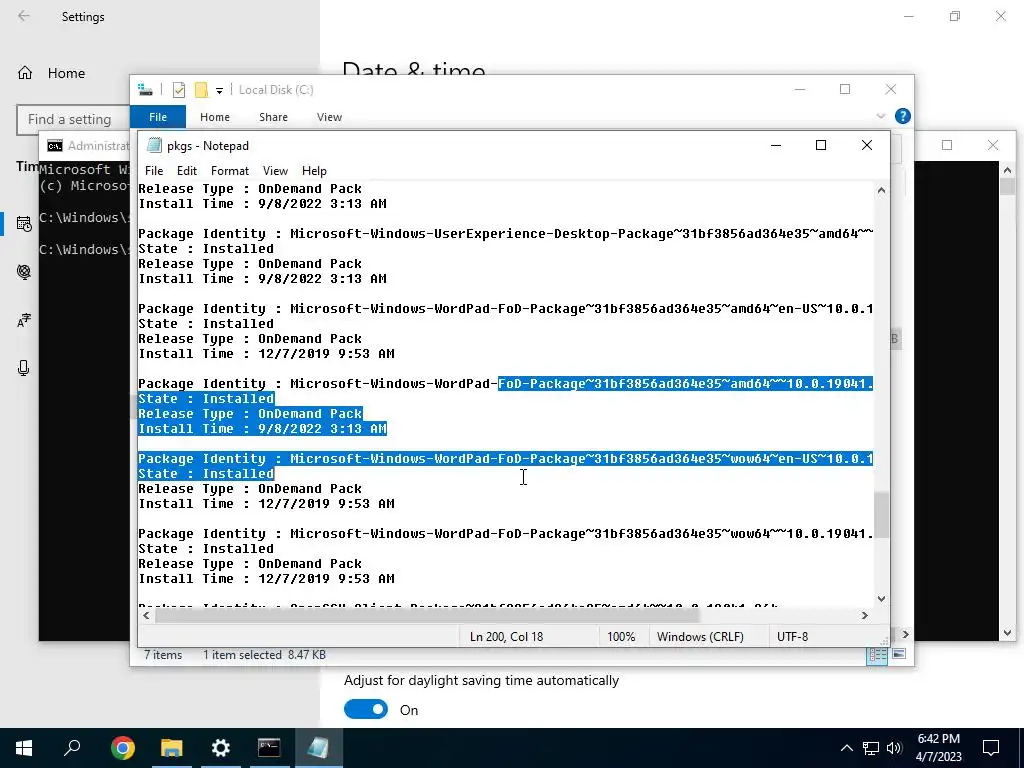Screen dimensions: 1024x768
Task: Click Notepad vertical scrollbar thumb
Action: pyautogui.click(x=882, y=515)
